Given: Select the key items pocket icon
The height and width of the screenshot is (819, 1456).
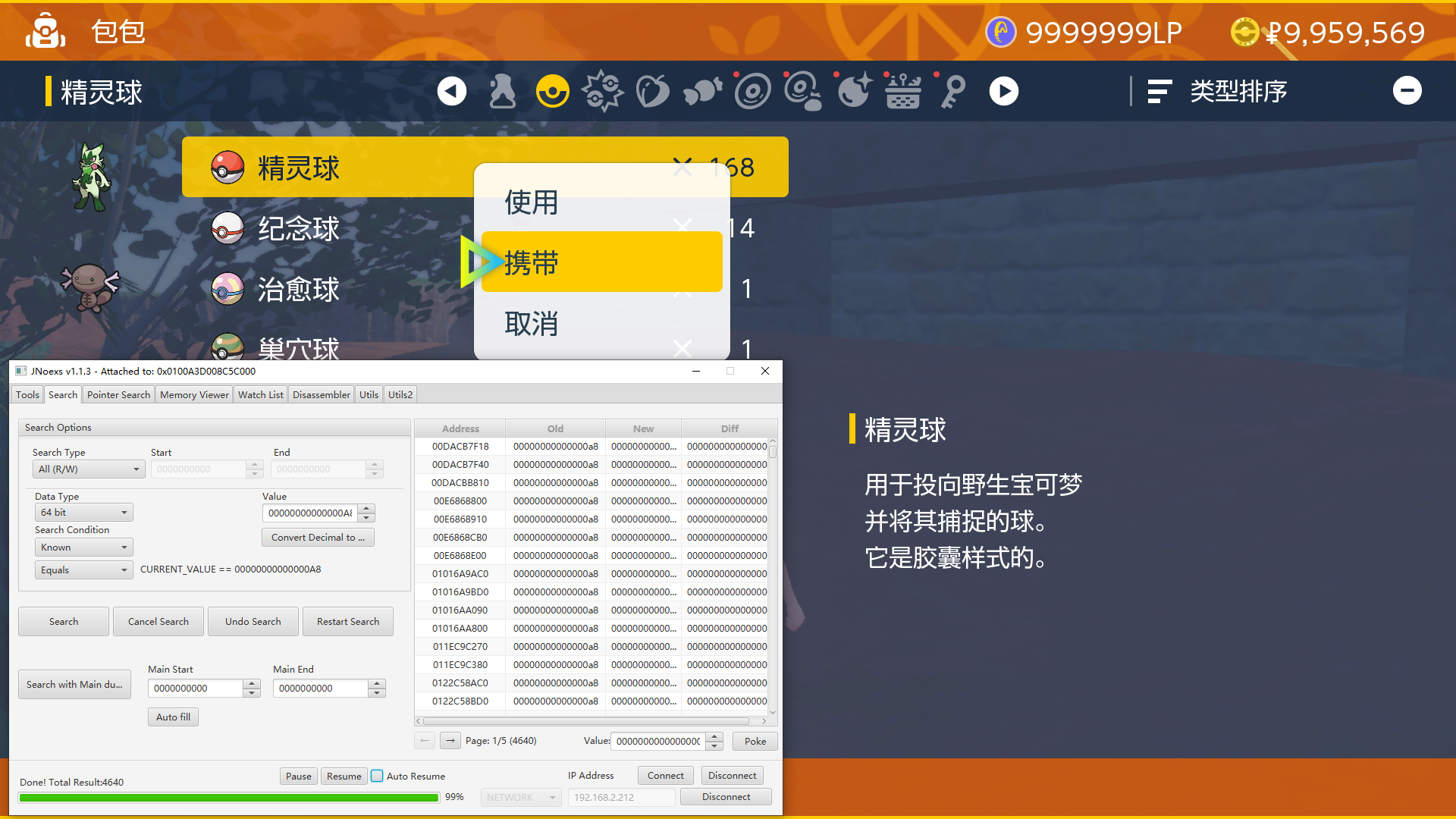Looking at the screenshot, I should click(953, 92).
